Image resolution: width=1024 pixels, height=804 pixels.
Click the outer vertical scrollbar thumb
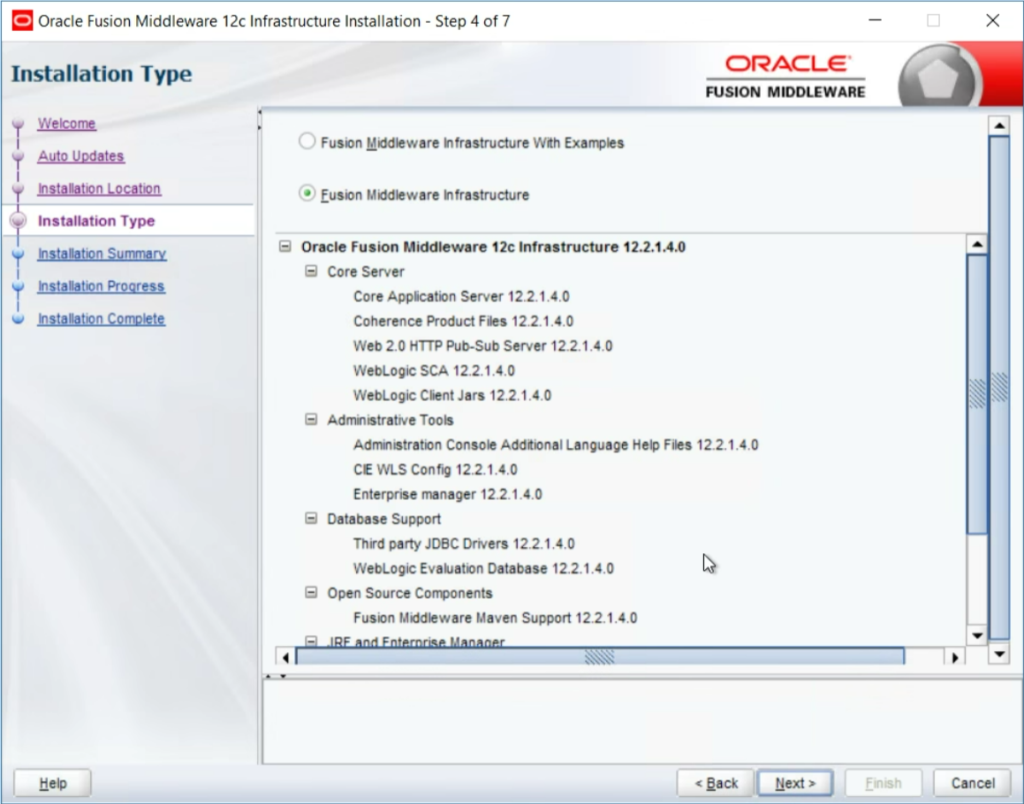coord(999,387)
